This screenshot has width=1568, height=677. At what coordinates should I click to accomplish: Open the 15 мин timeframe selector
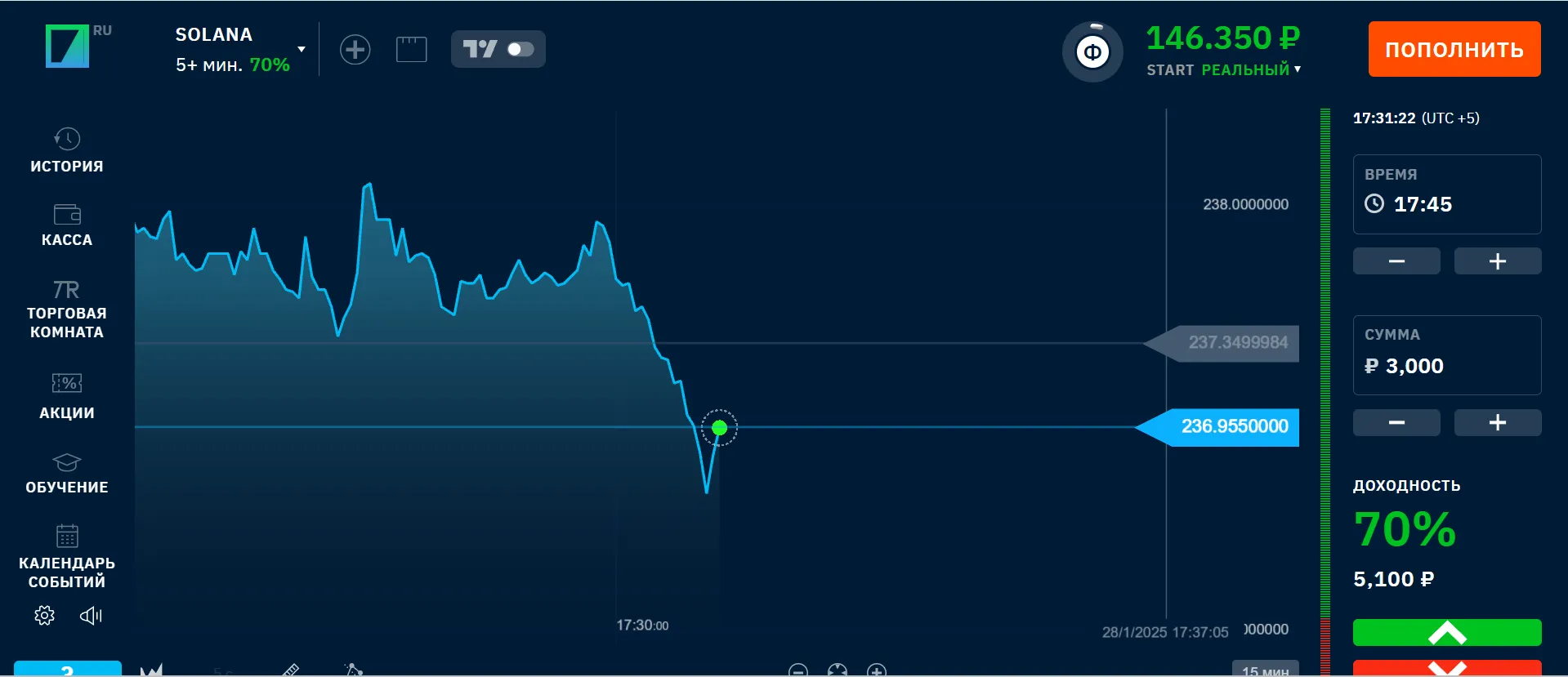coord(1265,670)
